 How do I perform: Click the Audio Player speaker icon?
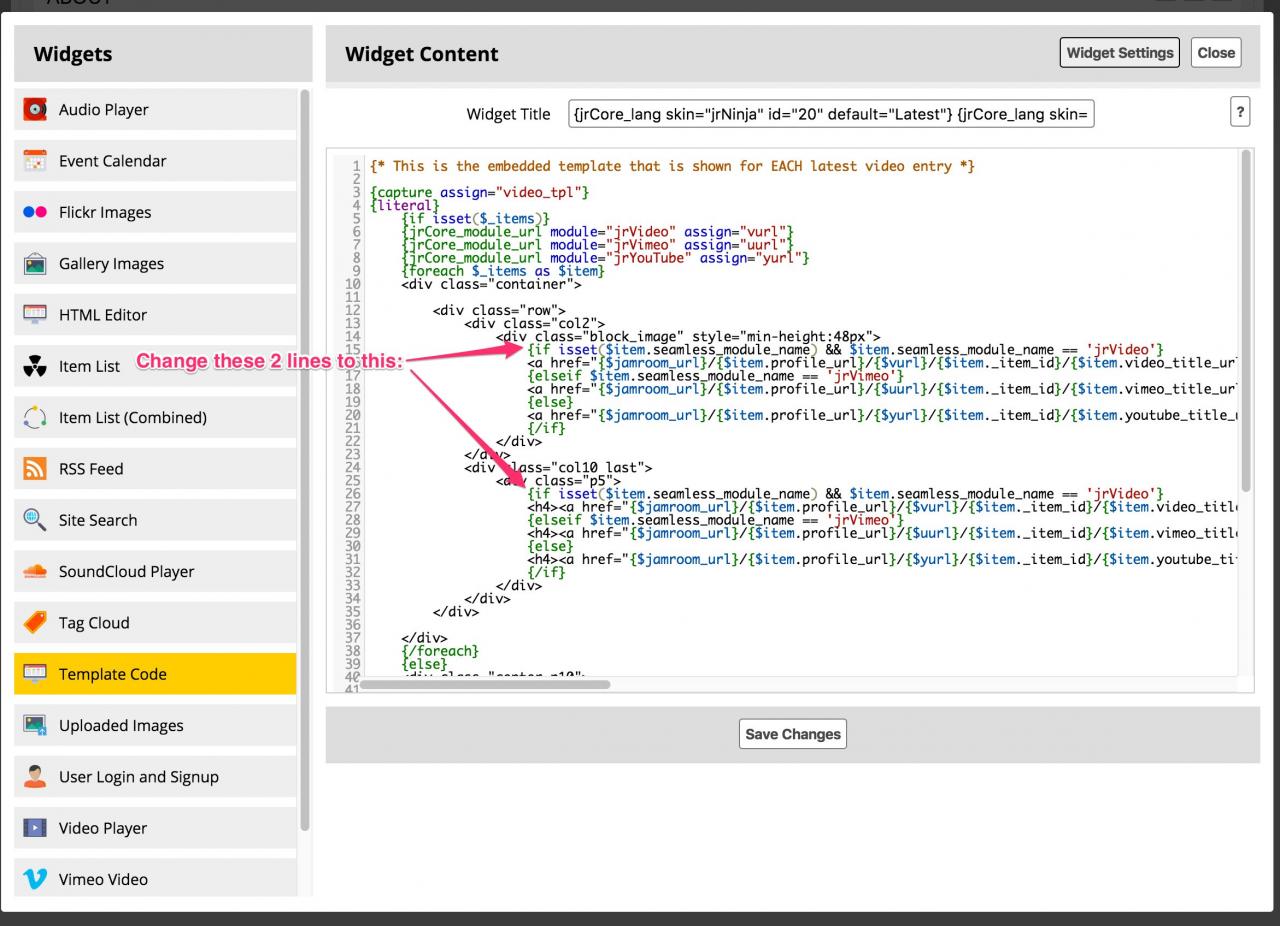pyautogui.click(x=35, y=110)
